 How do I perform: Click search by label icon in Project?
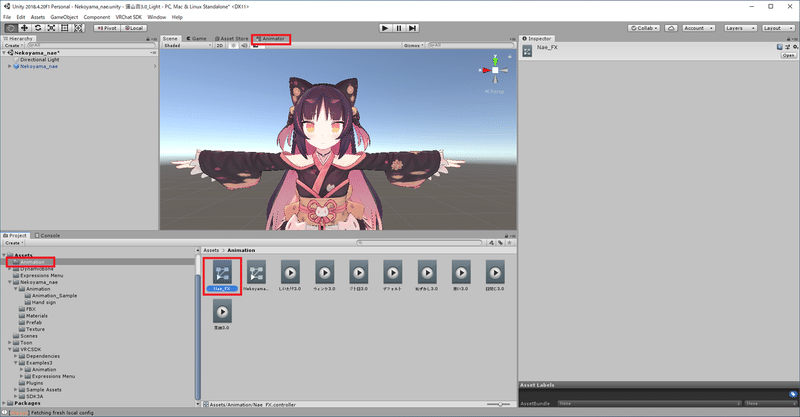[500, 243]
